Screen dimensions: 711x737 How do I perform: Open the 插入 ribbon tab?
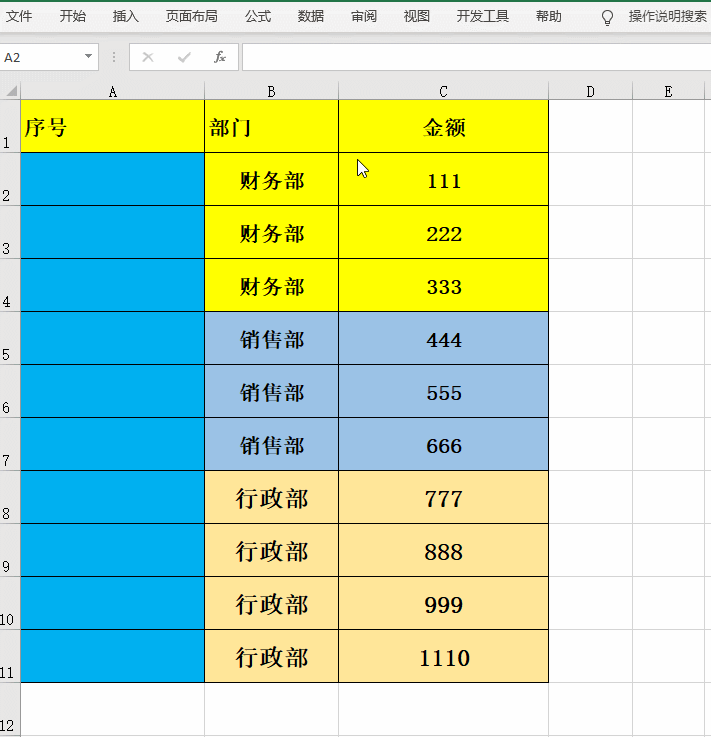[x=125, y=16]
